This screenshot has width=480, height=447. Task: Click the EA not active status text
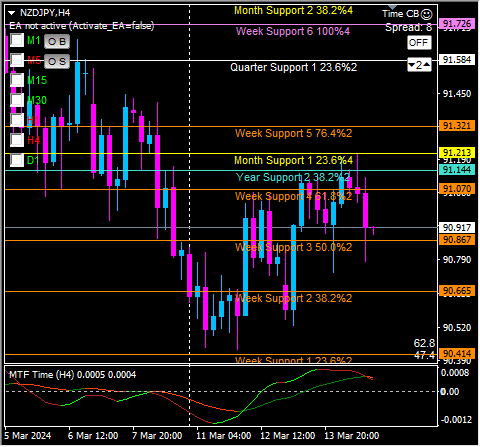tap(82, 26)
